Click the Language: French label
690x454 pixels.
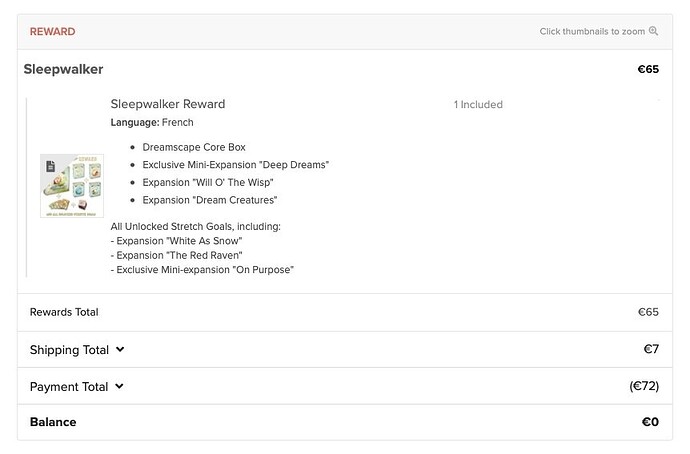[152, 122]
